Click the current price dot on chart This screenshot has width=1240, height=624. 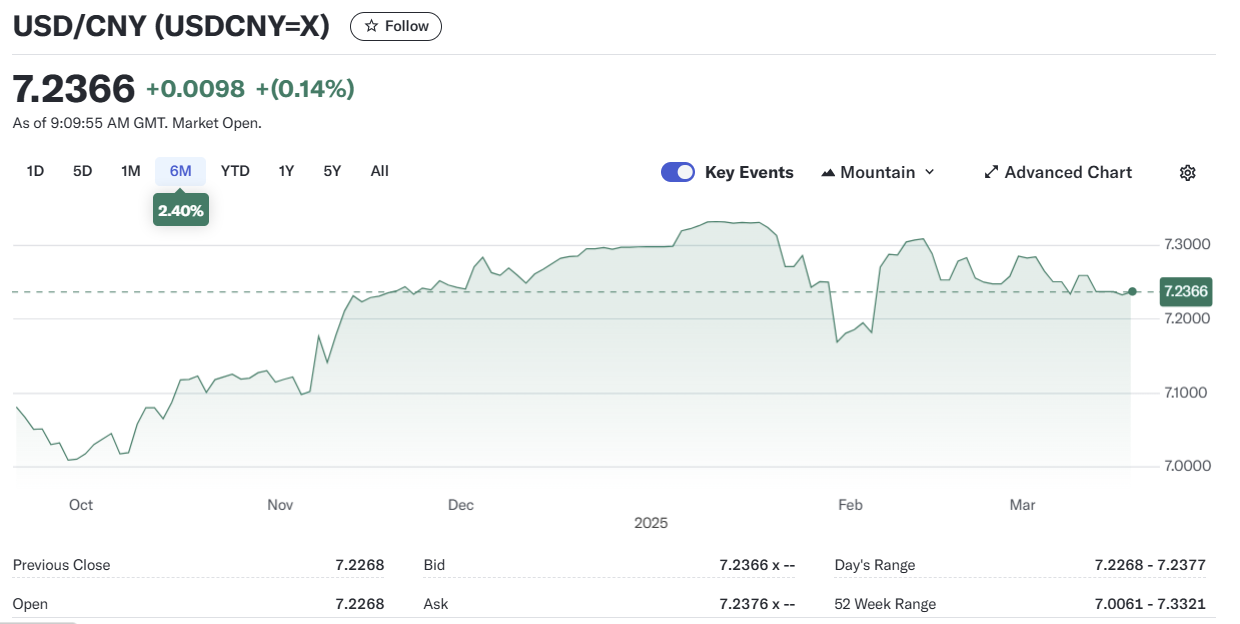(x=1132, y=292)
